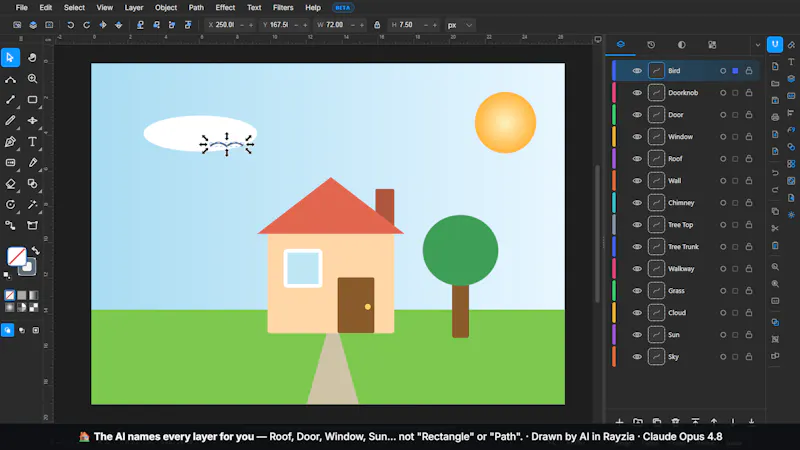Image resolution: width=800 pixels, height=450 pixels.
Task: Open the Object menu
Action: coord(166,8)
